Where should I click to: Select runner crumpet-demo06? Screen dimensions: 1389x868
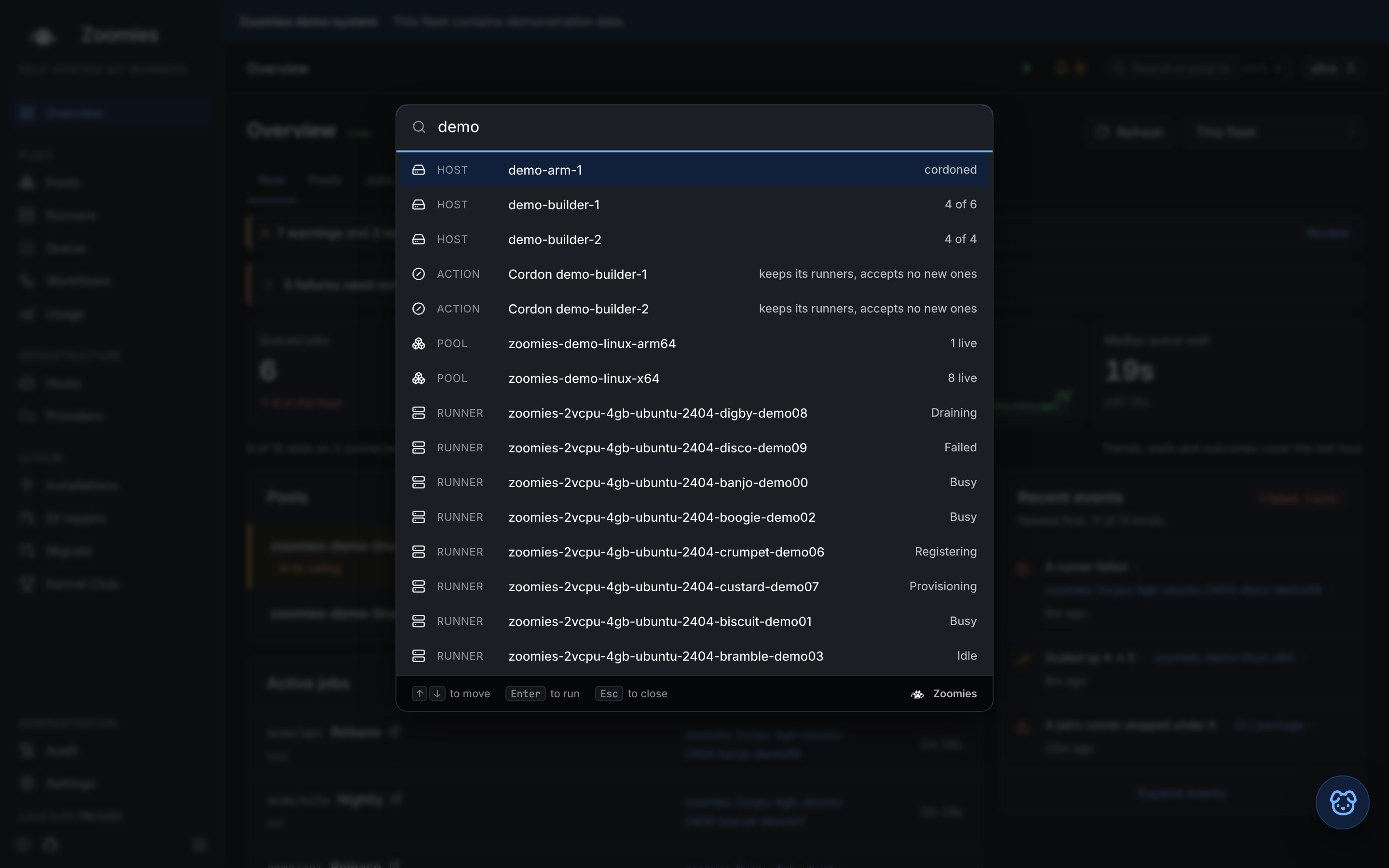coord(694,552)
